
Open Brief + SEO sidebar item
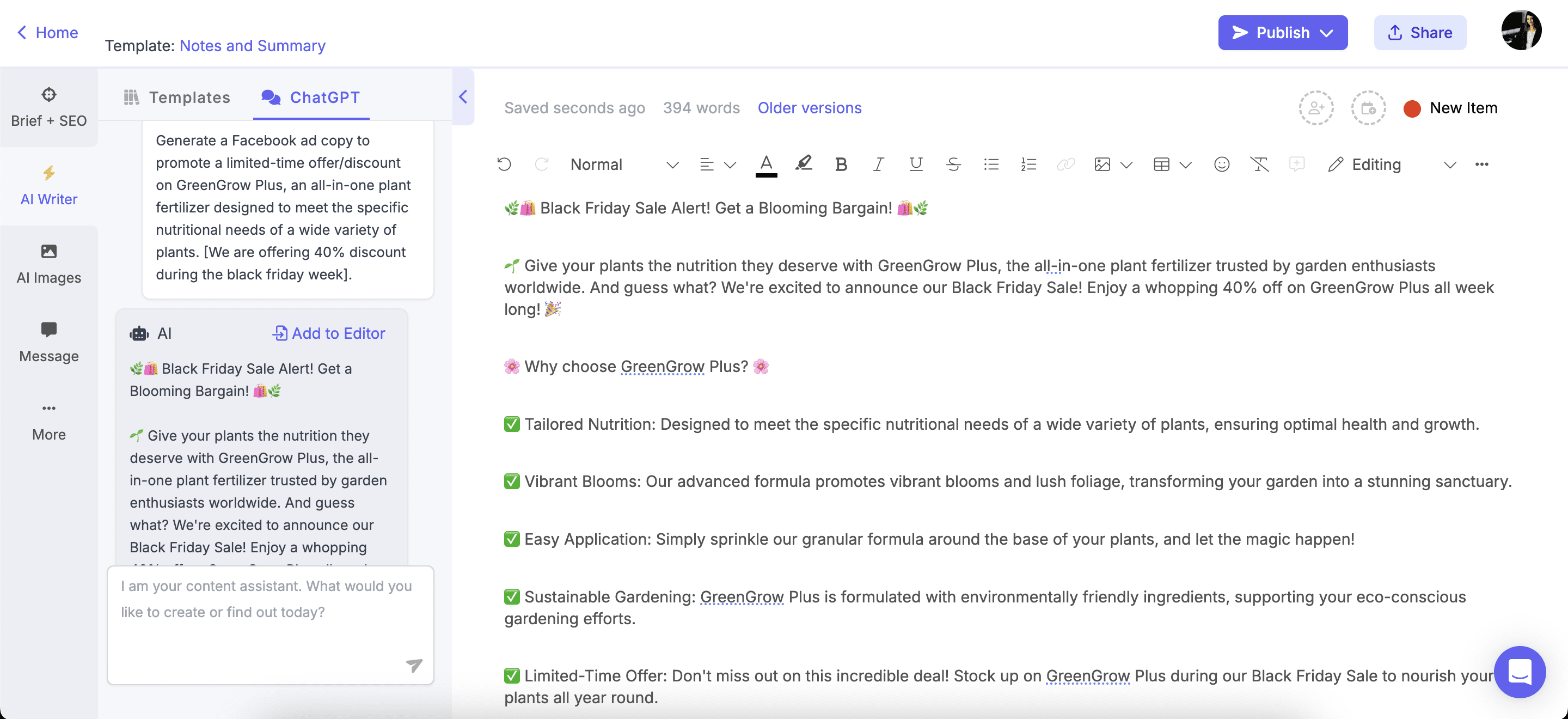pyautogui.click(x=48, y=107)
